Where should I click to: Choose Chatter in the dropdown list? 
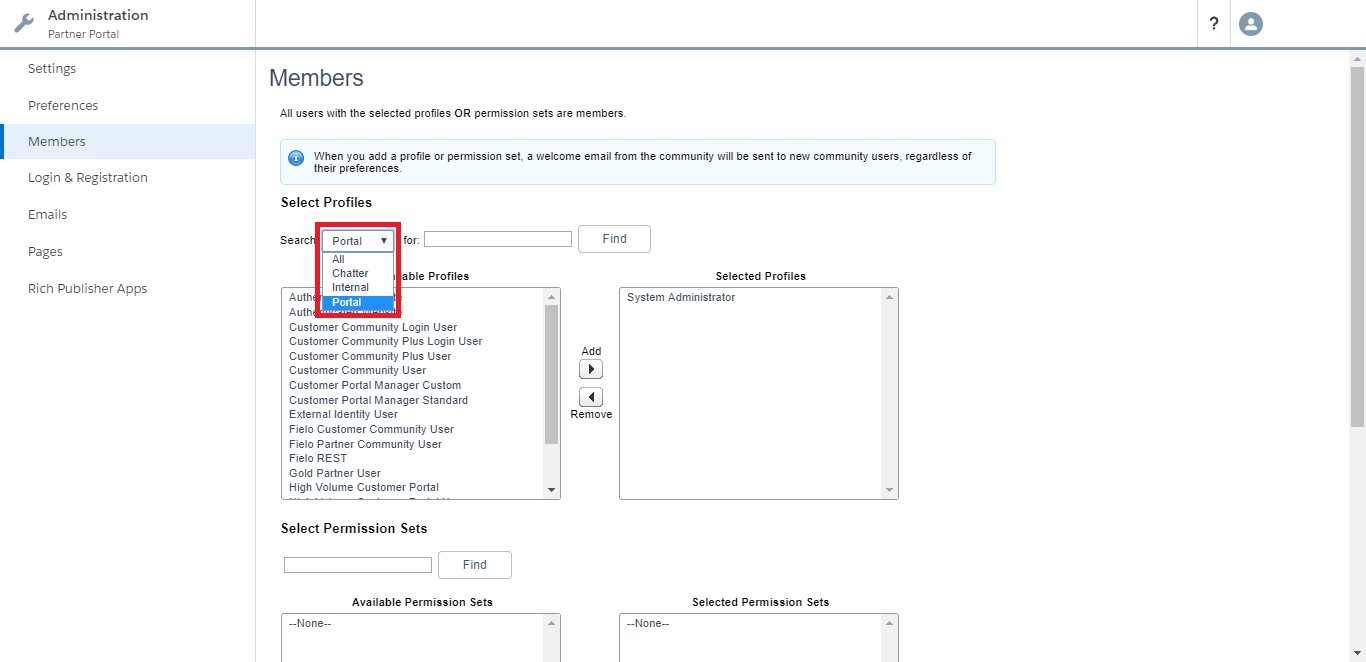358,273
